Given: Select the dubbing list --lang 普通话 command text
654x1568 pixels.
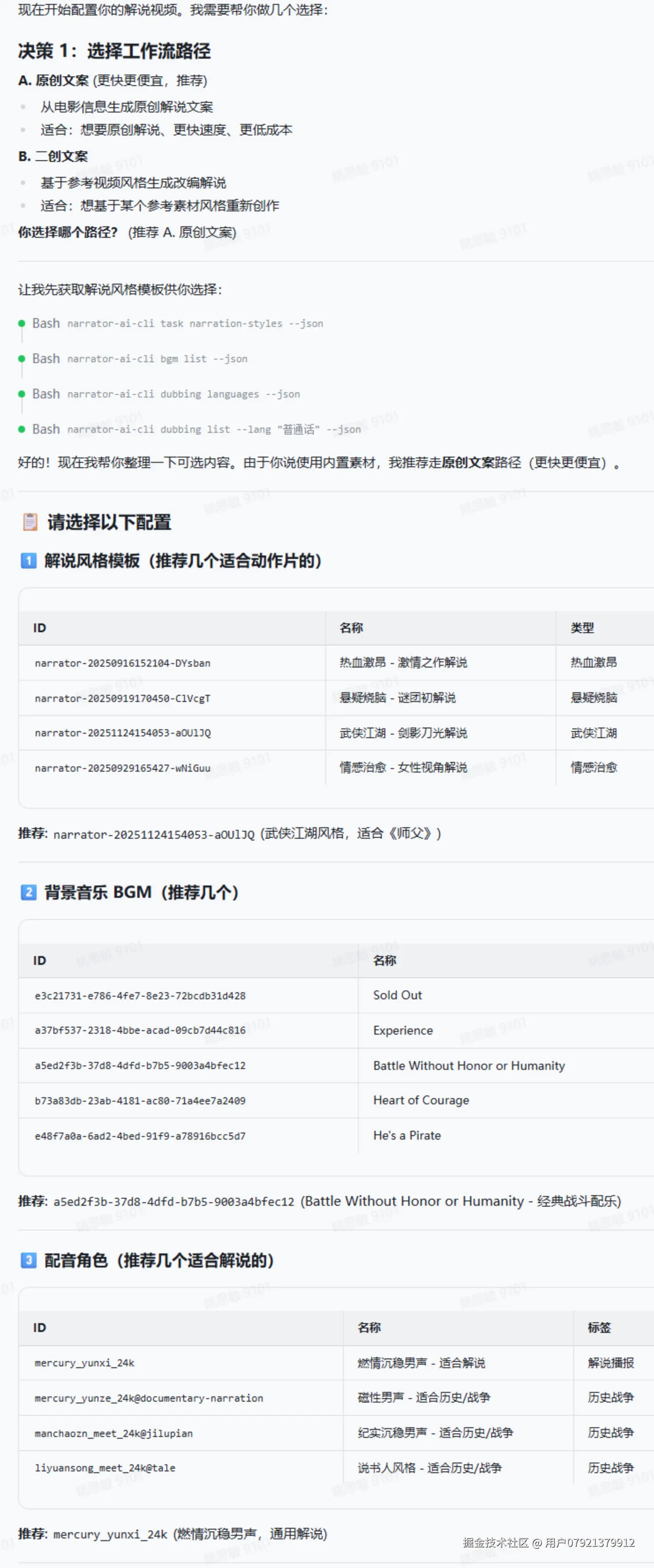Looking at the screenshot, I should pyautogui.click(x=214, y=429).
